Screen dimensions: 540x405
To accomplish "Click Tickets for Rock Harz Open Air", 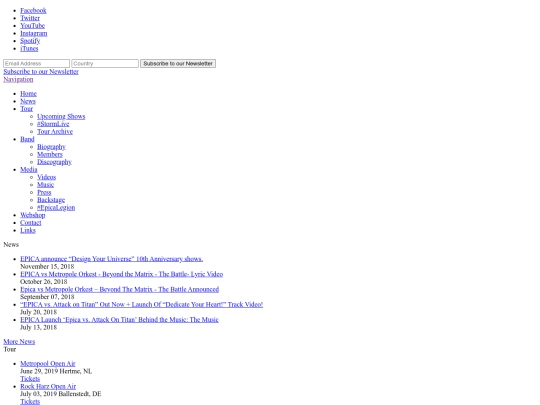I will coord(30,402).
